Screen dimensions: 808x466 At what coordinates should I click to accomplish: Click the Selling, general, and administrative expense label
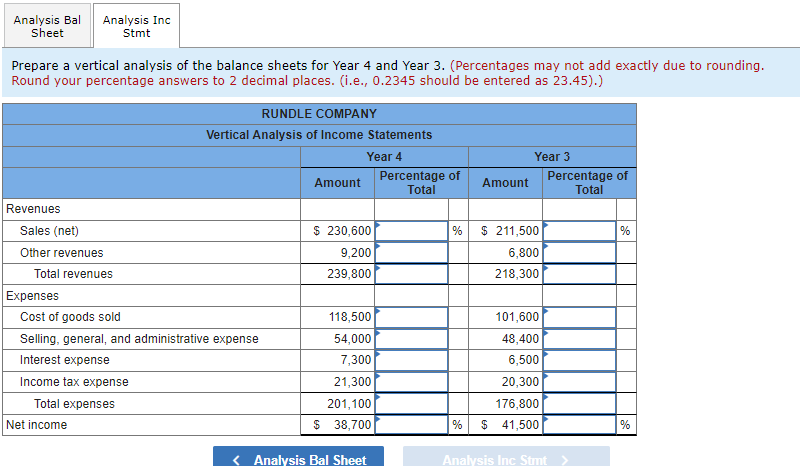(x=139, y=339)
